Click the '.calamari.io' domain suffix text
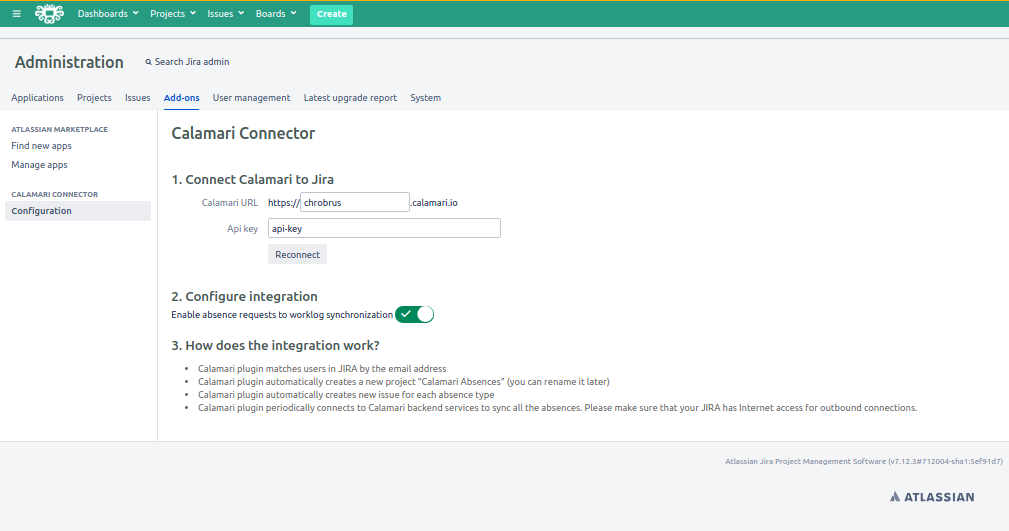 point(434,203)
